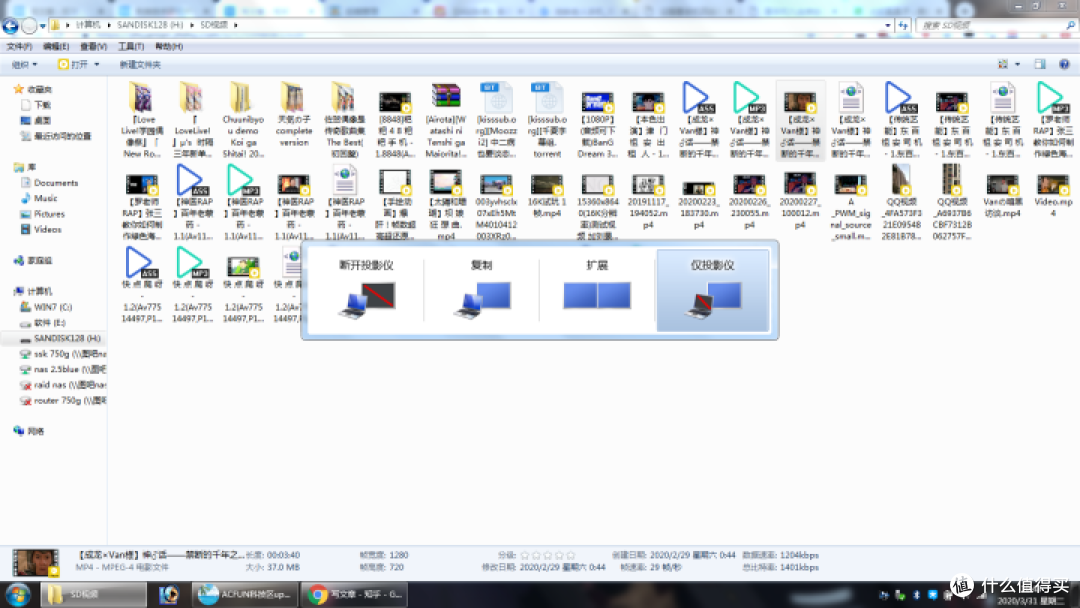The height and width of the screenshot is (608, 1080).
Task: Open the 编辑(E) menu
Action: point(56,46)
